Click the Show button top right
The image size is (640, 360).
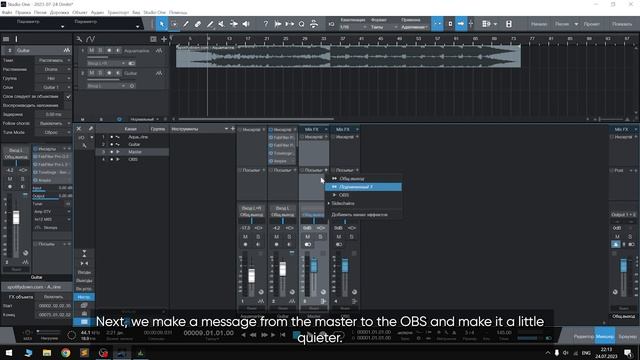622,24
